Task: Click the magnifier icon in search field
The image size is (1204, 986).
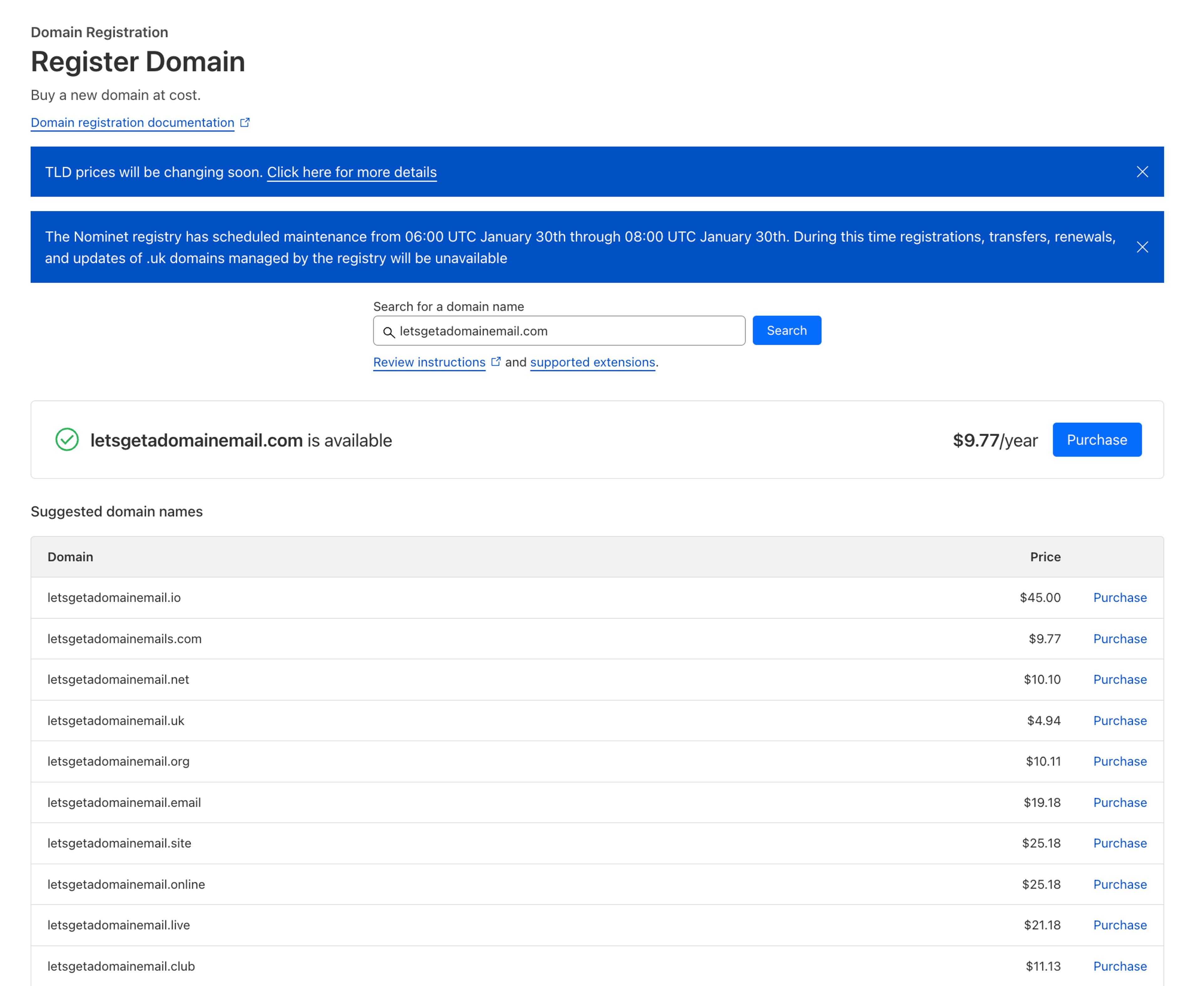Action: [x=389, y=332]
